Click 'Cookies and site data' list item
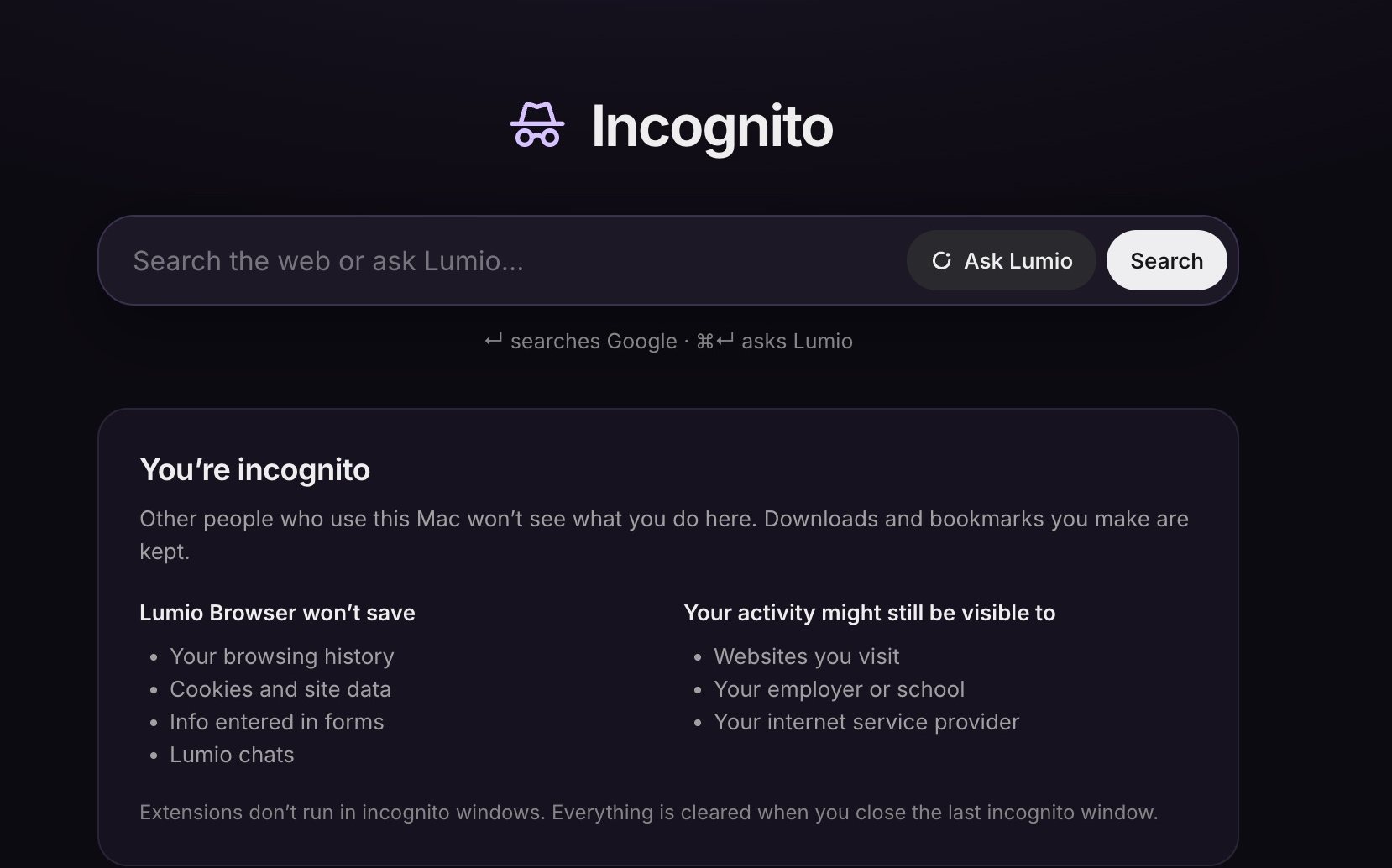Screen dimensions: 1392x868 pos(280,689)
